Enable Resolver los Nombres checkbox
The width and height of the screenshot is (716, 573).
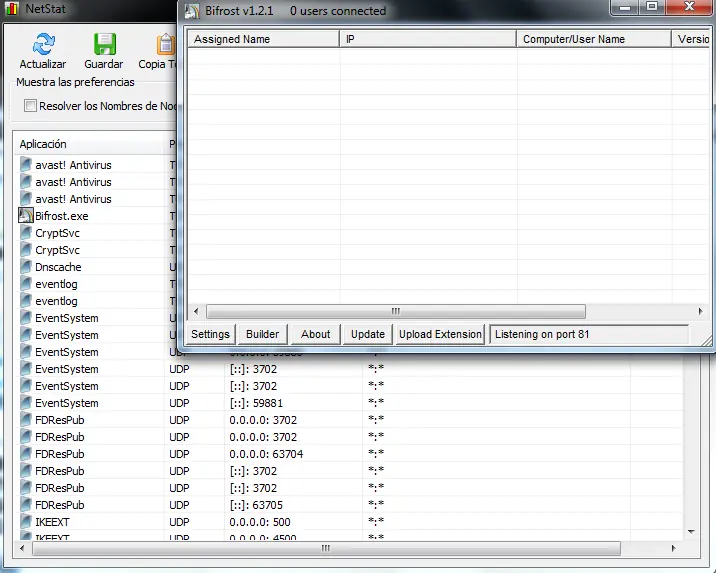coord(30,105)
